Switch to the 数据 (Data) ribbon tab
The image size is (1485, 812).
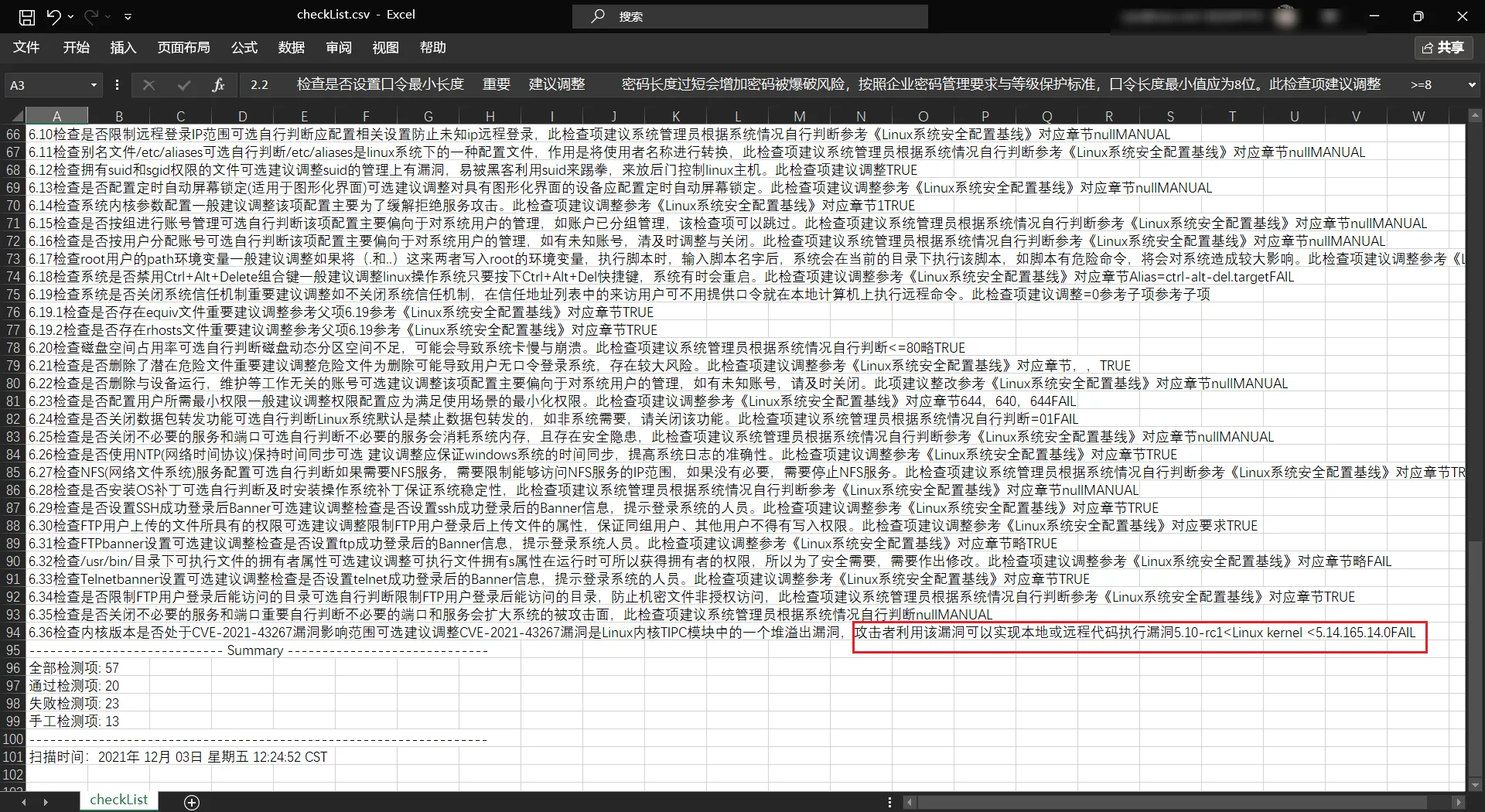point(292,48)
